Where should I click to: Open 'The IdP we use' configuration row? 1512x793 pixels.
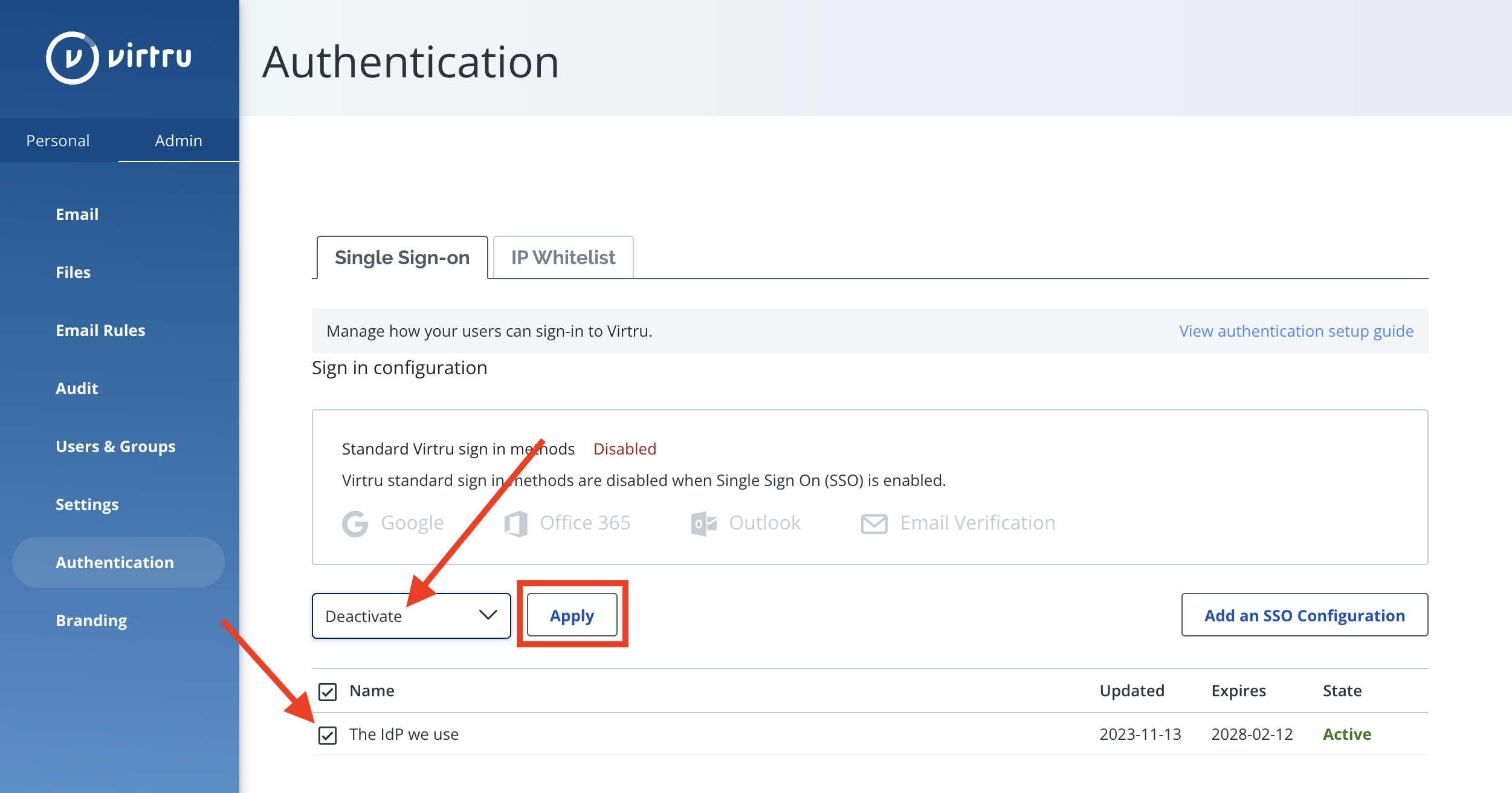[870, 734]
